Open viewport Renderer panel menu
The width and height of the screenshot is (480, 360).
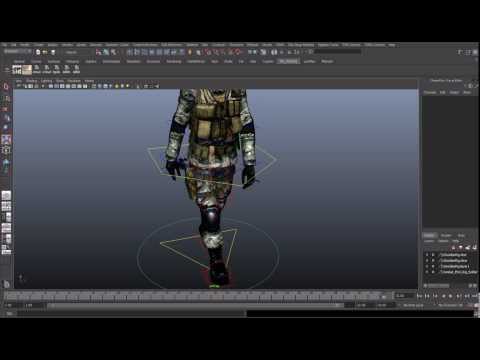(74, 81)
